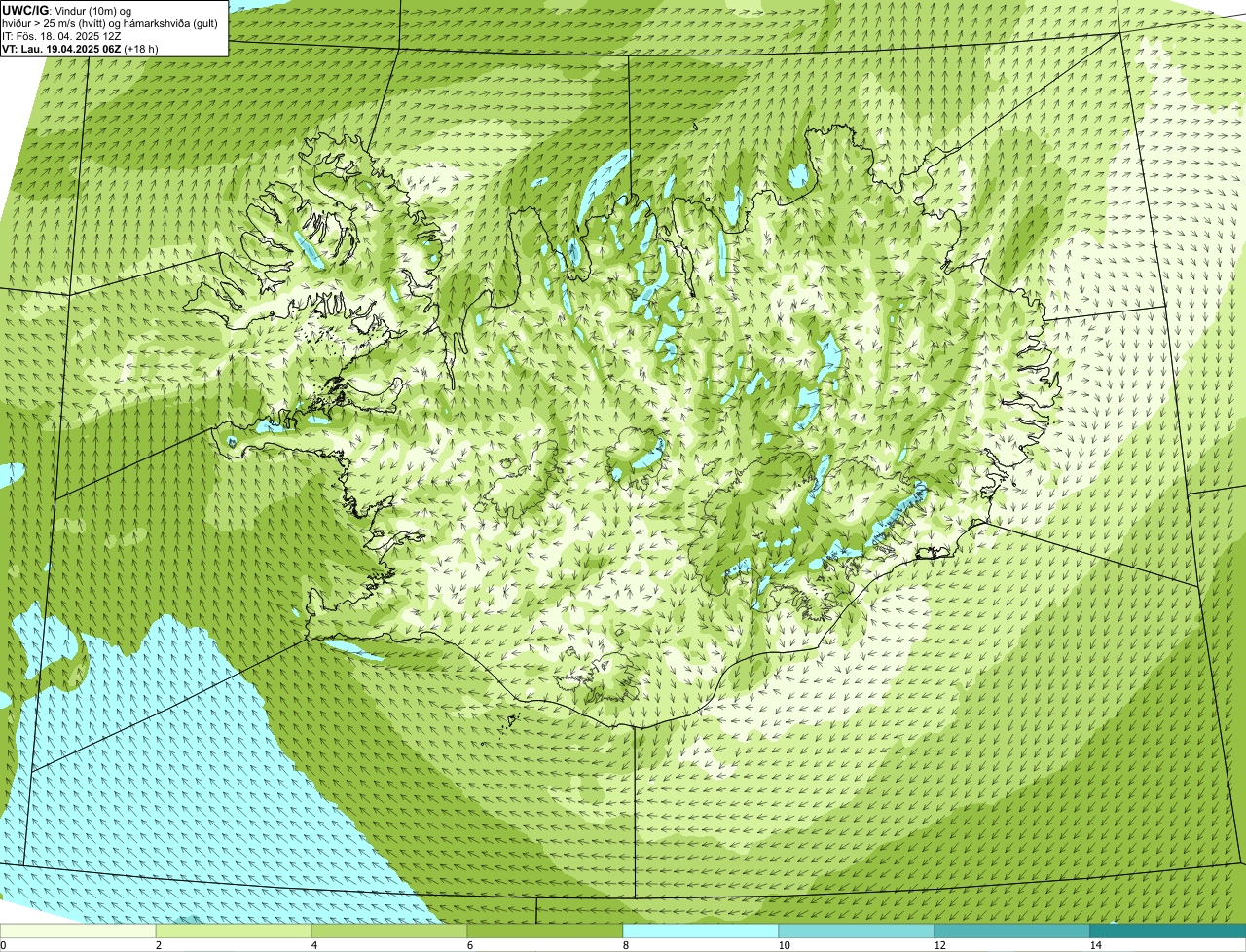The height and width of the screenshot is (952, 1246).
Task: Click the '4' label on the legend scale
Action: (313, 945)
